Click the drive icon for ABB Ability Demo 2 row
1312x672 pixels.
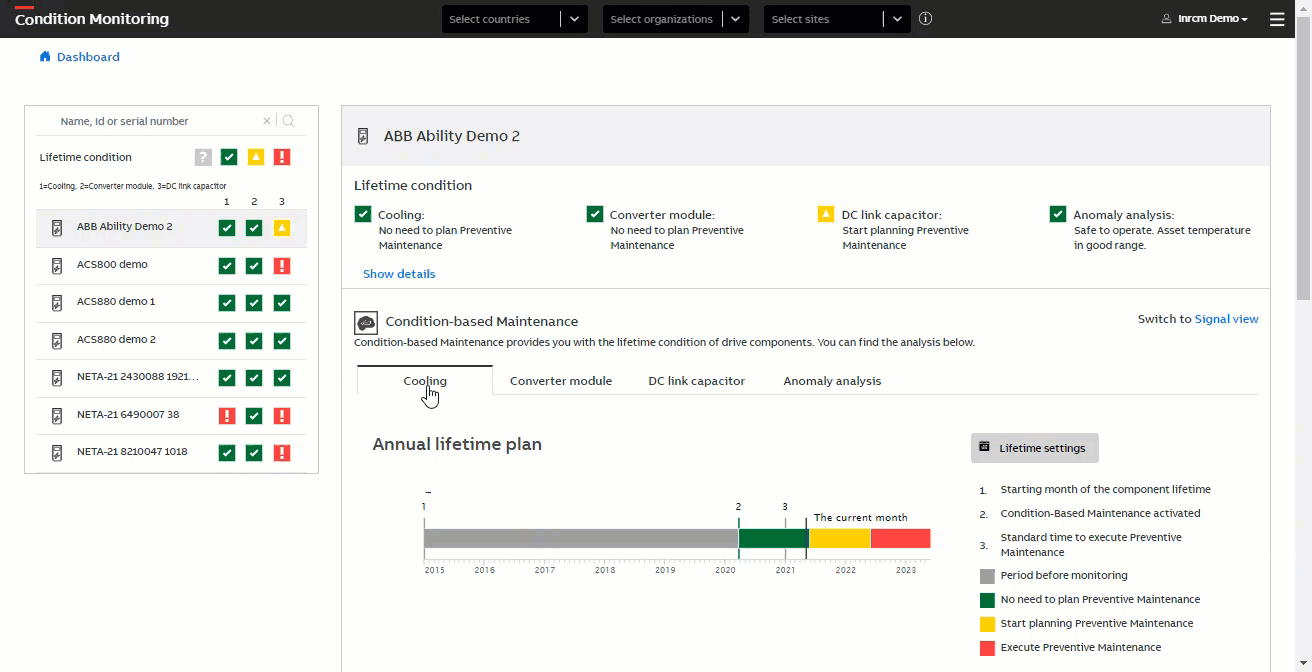click(57, 227)
